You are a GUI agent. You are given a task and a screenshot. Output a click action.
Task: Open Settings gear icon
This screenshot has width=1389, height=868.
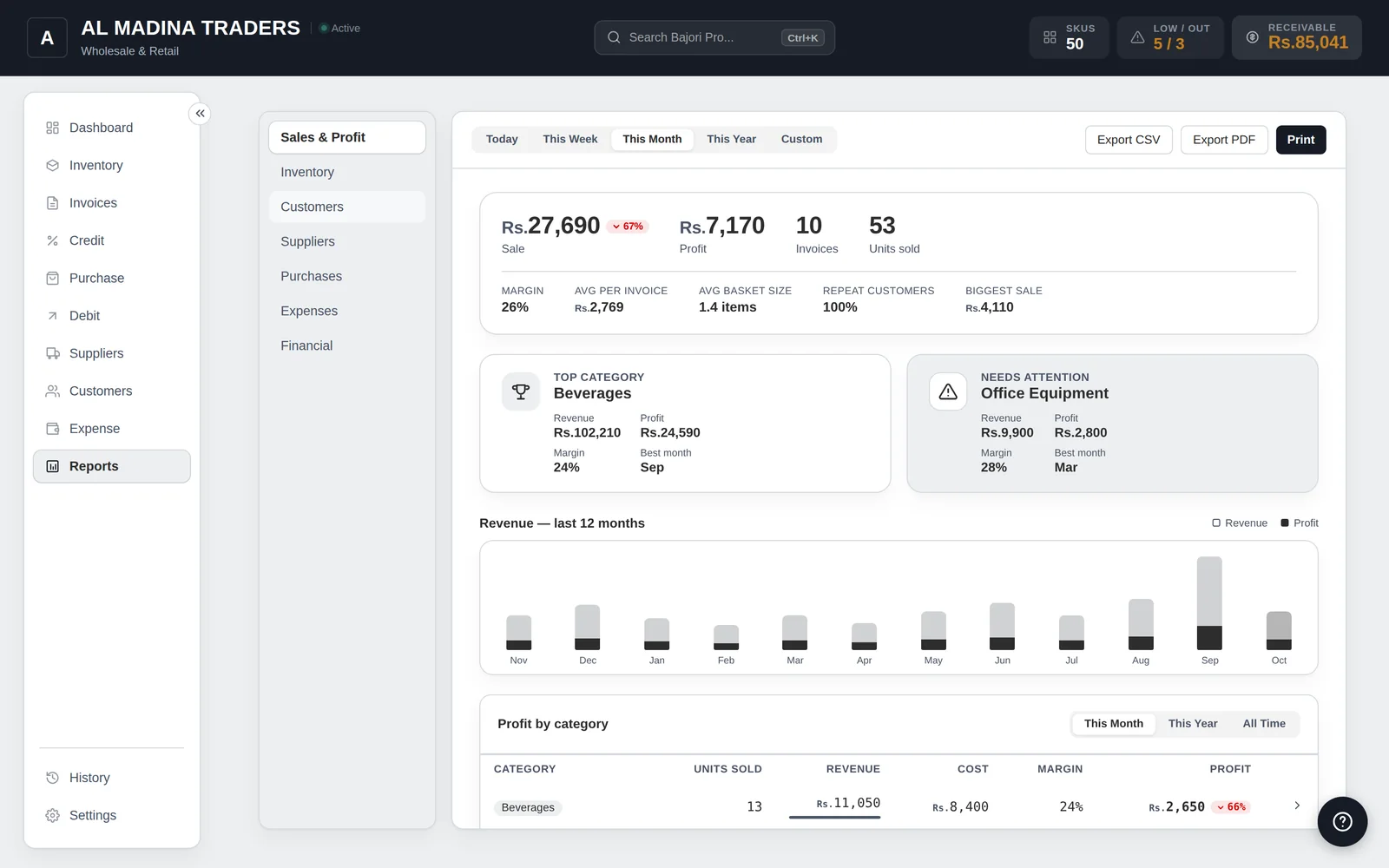click(x=52, y=815)
